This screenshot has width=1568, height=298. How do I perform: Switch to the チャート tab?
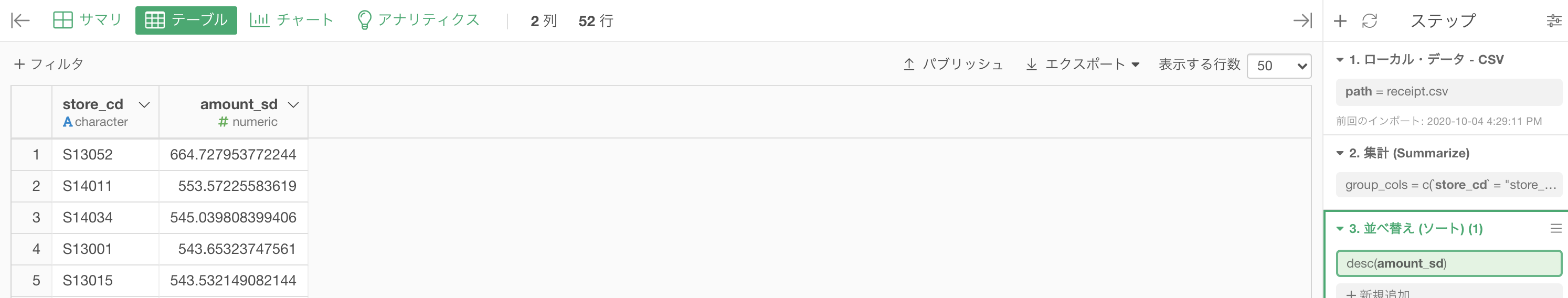click(x=292, y=20)
